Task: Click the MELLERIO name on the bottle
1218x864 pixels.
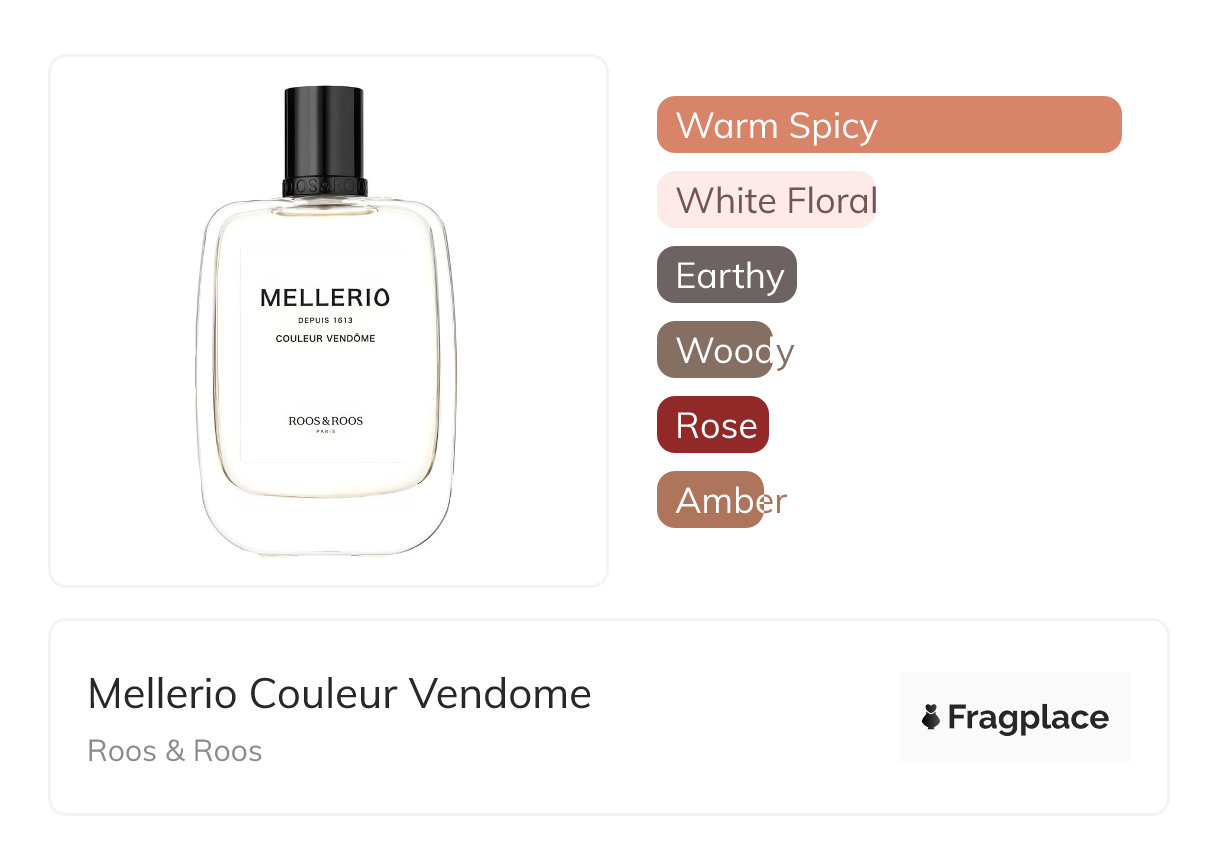Action: pyautogui.click(x=325, y=298)
